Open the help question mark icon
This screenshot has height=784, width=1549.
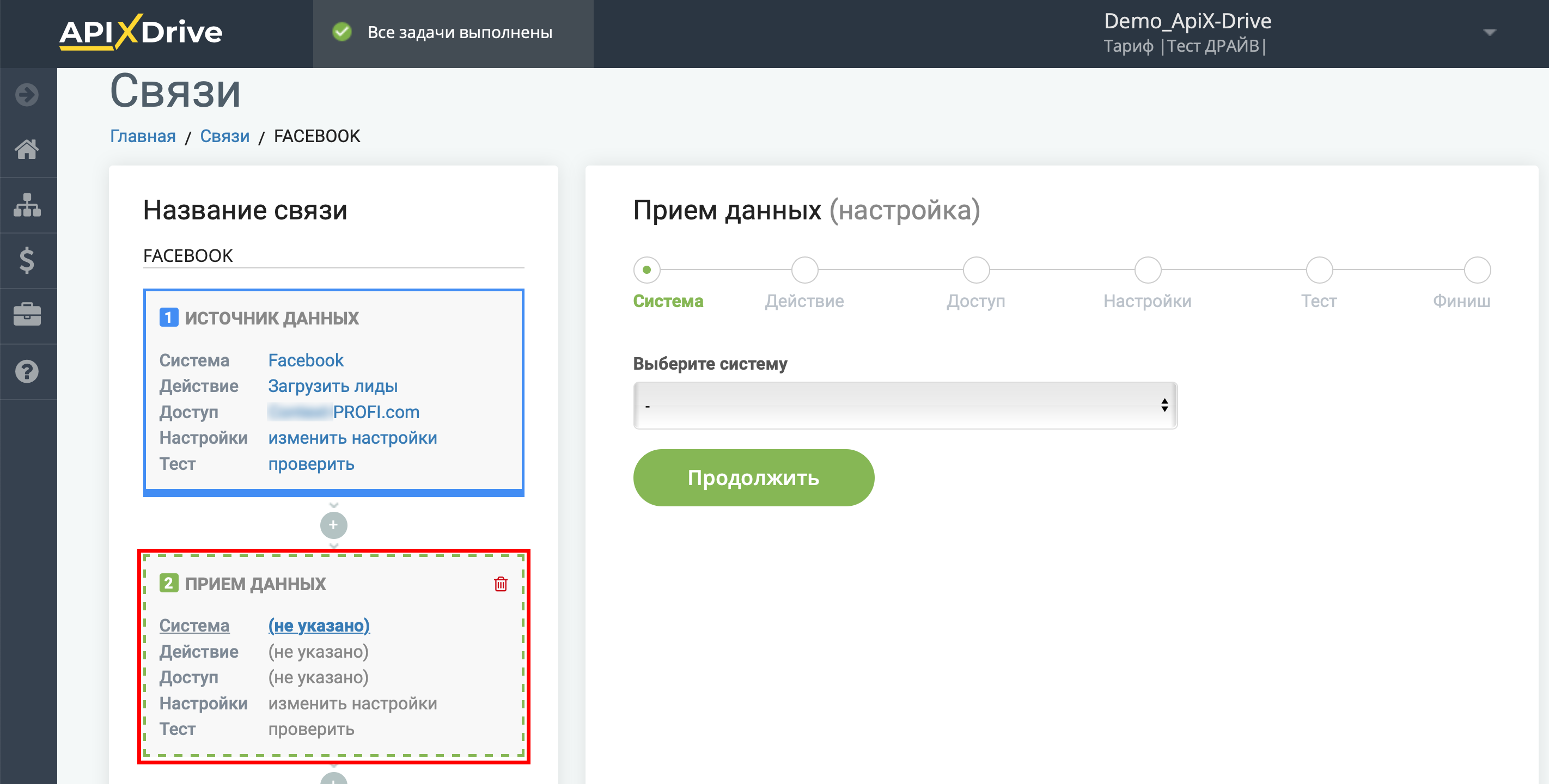tap(27, 371)
